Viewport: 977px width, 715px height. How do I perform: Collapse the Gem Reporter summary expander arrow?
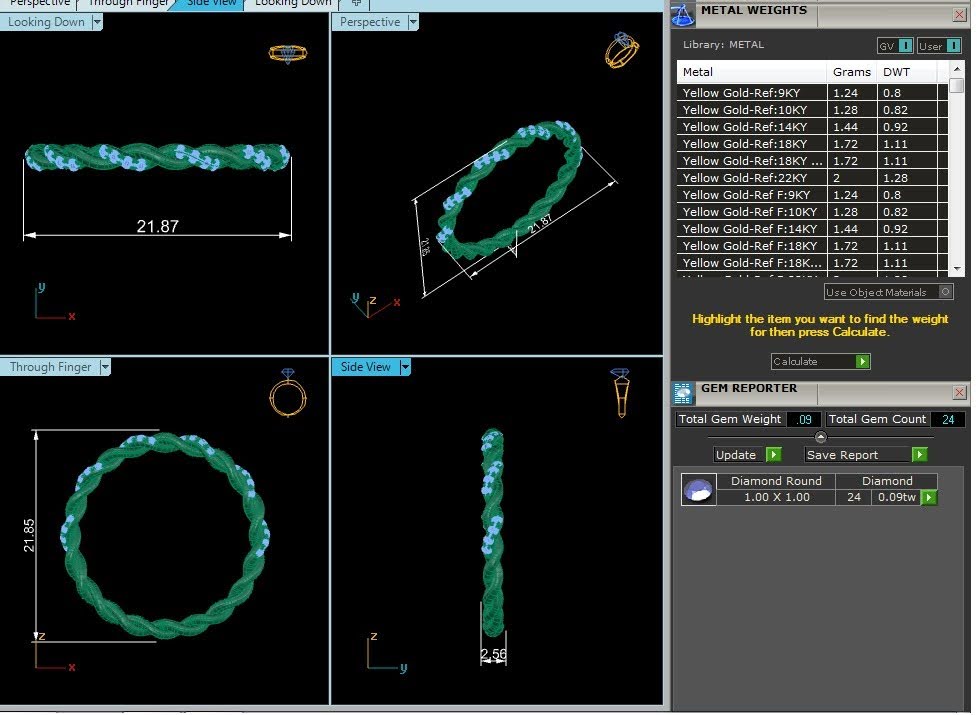[x=821, y=437]
